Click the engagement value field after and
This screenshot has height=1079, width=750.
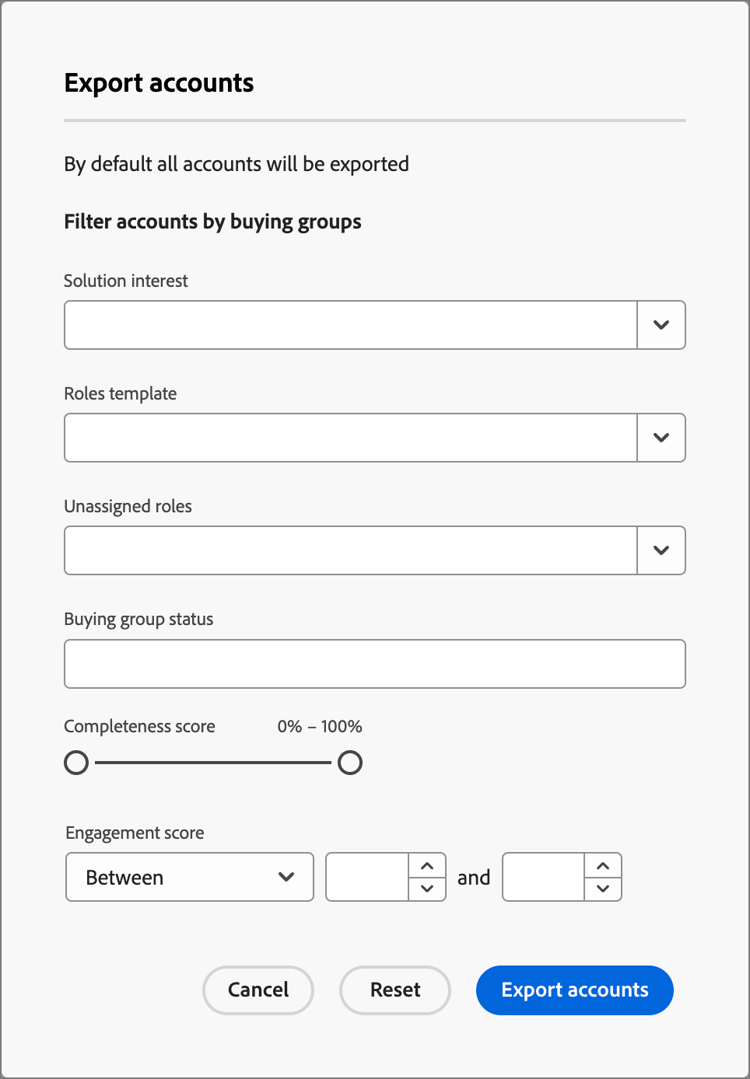pos(545,877)
